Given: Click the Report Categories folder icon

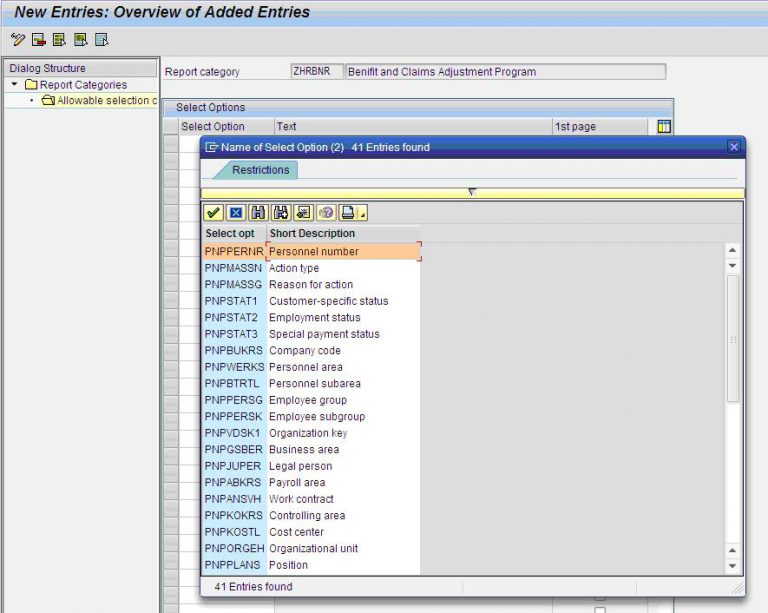Looking at the screenshot, I should tap(31, 85).
